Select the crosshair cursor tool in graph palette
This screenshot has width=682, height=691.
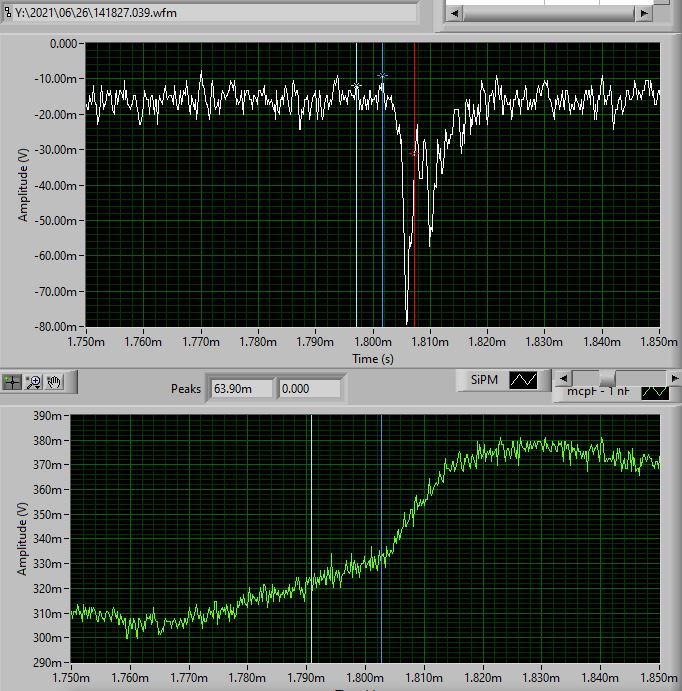click(x=13, y=381)
